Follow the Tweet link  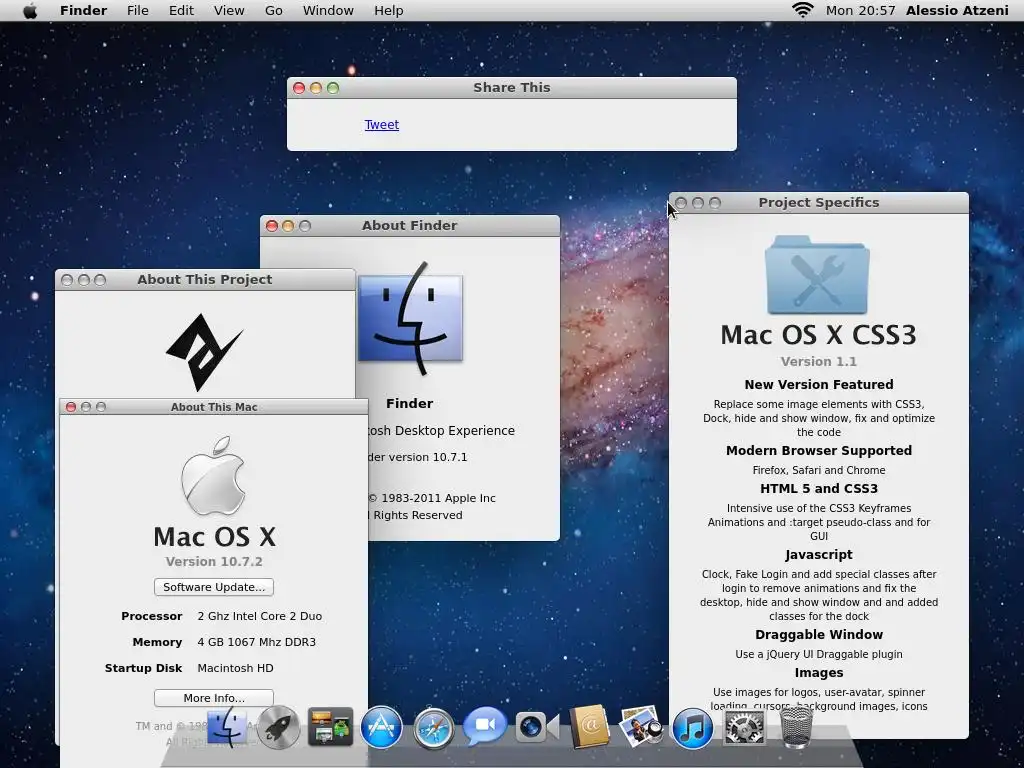[x=381, y=125]
